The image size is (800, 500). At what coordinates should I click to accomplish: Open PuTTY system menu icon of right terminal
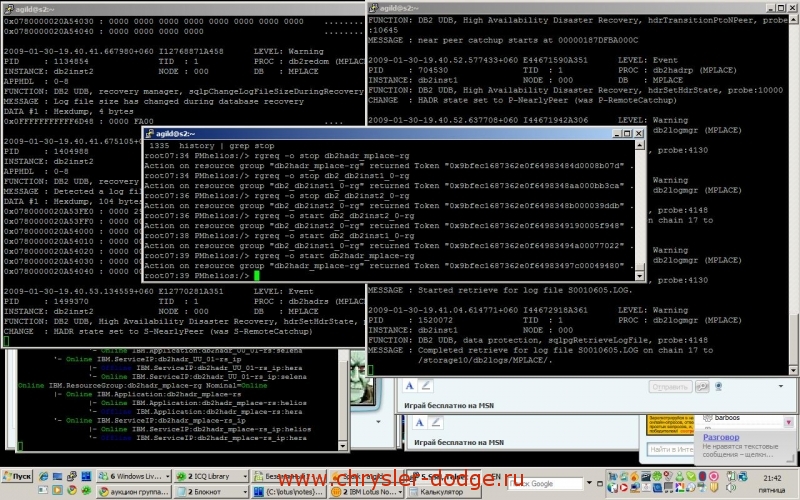[373, 8]
